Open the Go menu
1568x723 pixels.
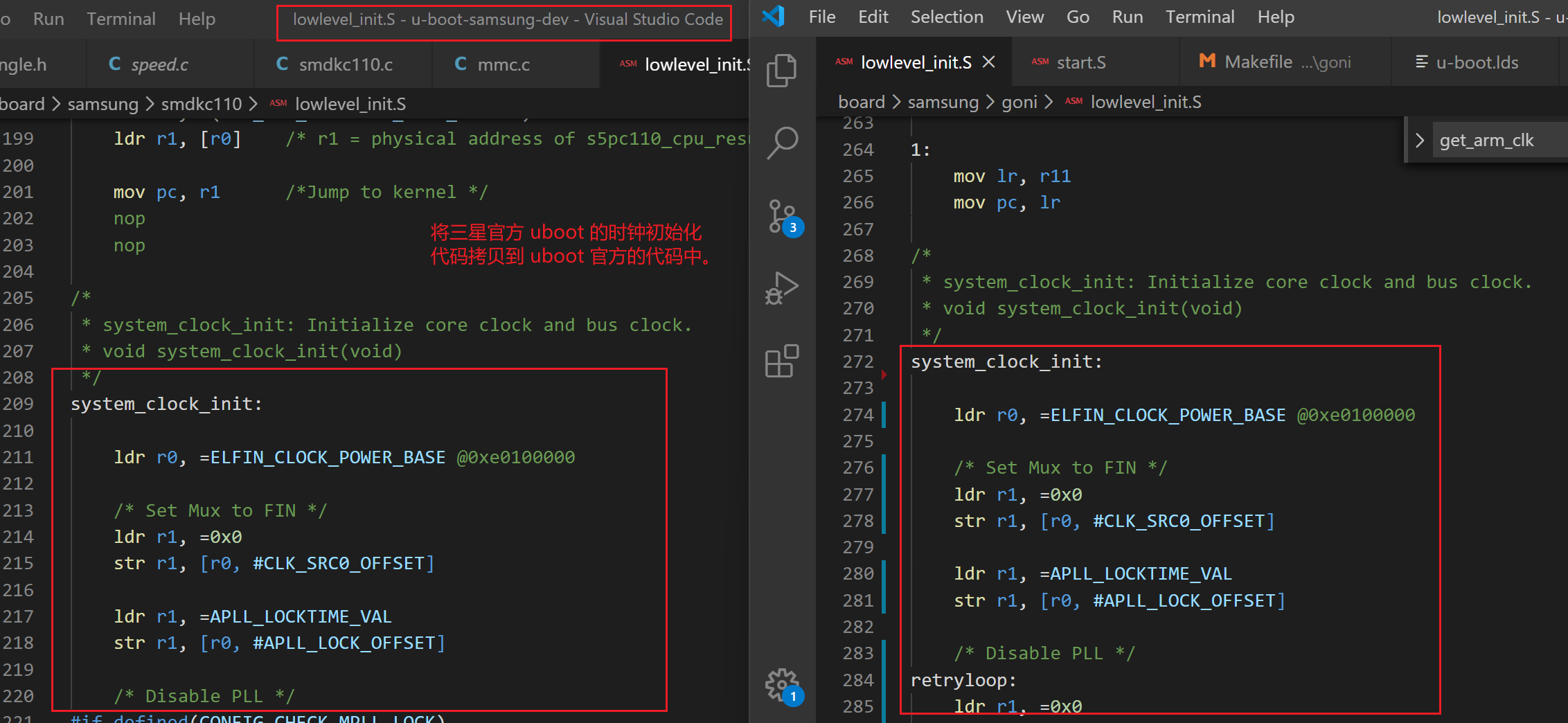[1078, 17]
